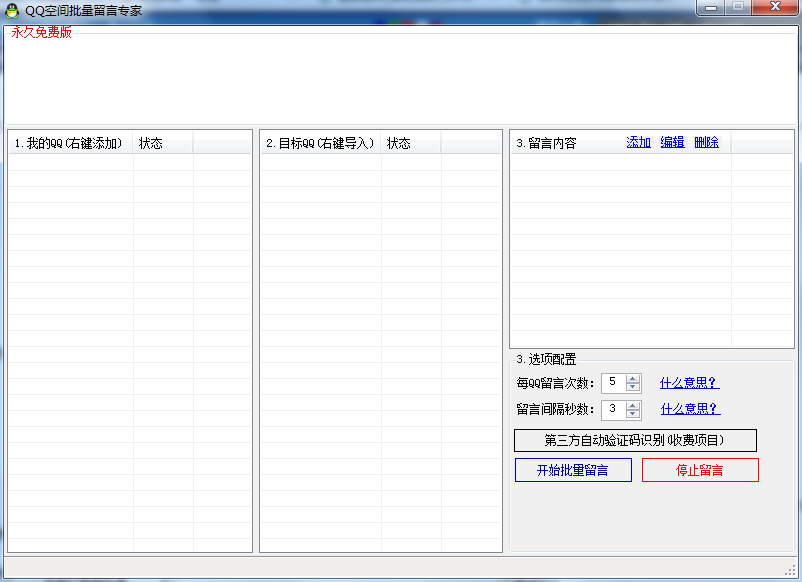The height and width of the screenshot is (582, 802).
Task: Click the 状态 header in 目标QQ list
Action: click(411, 143)
